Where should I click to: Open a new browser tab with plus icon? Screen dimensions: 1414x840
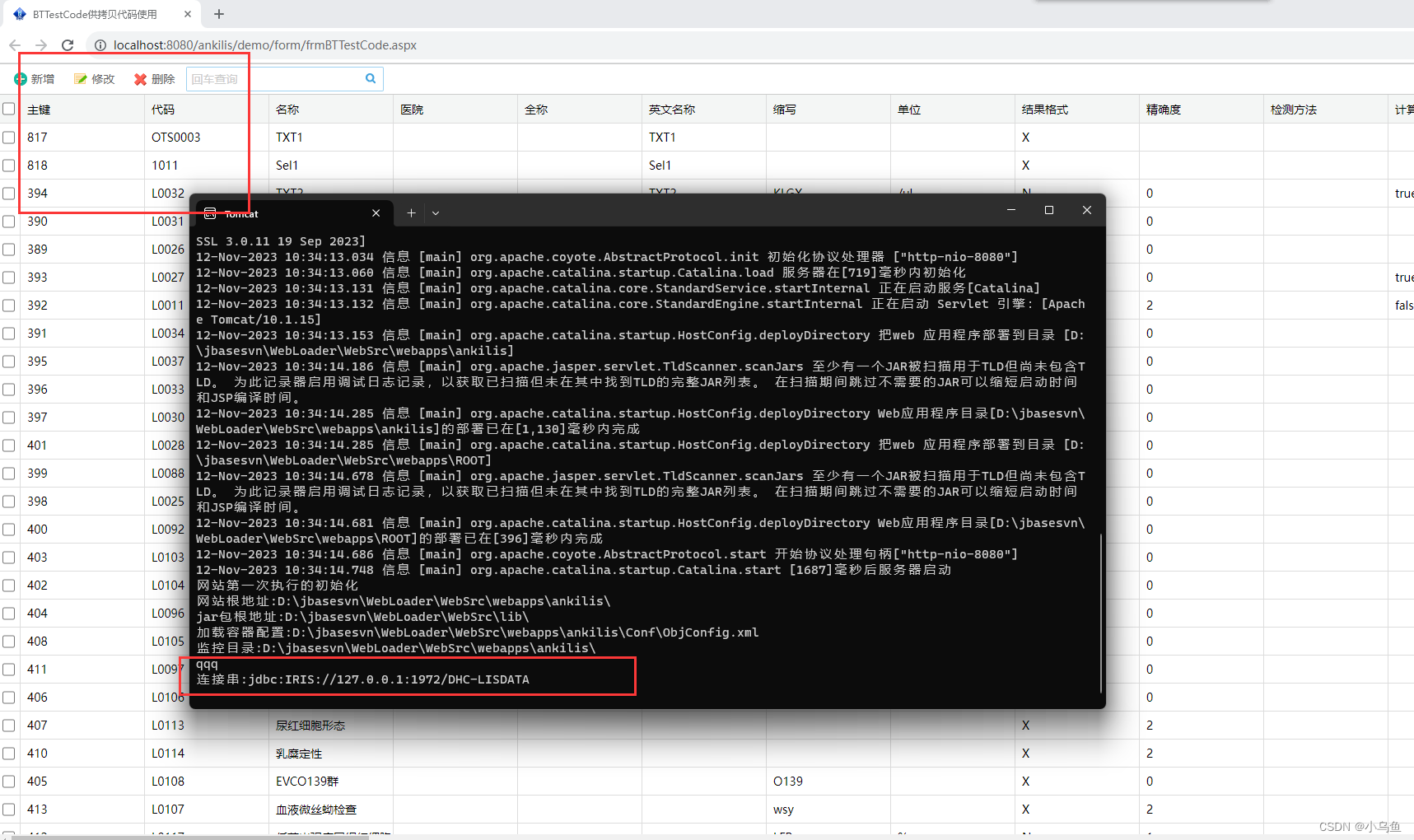219,14
